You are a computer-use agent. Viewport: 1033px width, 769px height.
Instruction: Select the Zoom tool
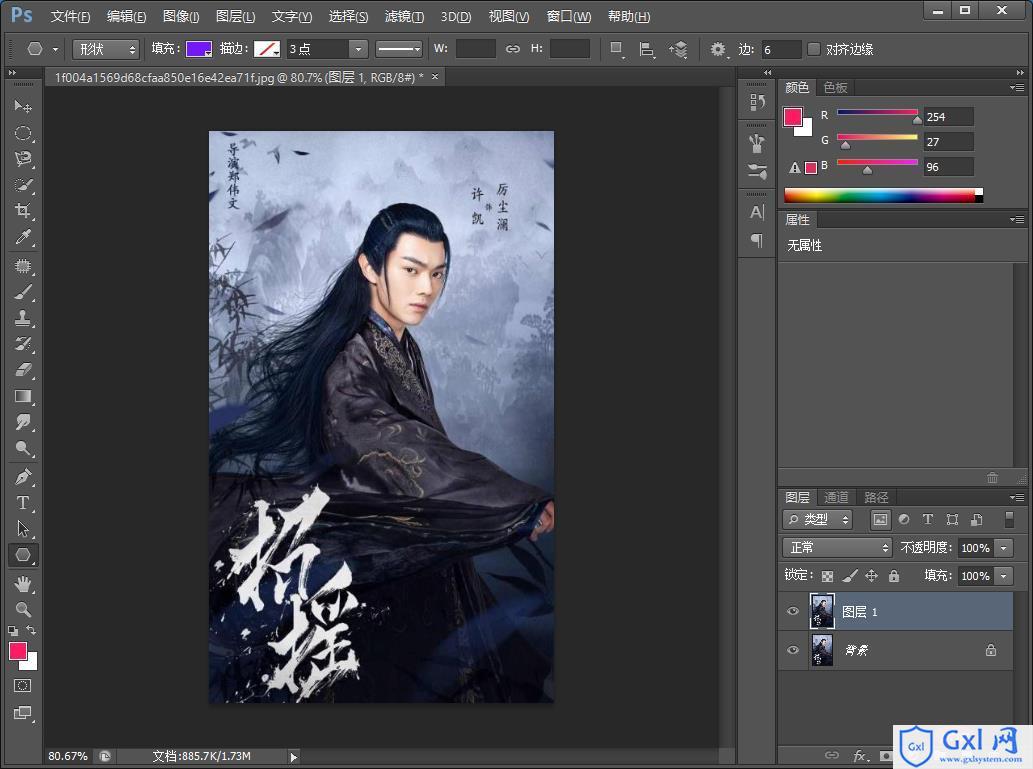[23, 610]
